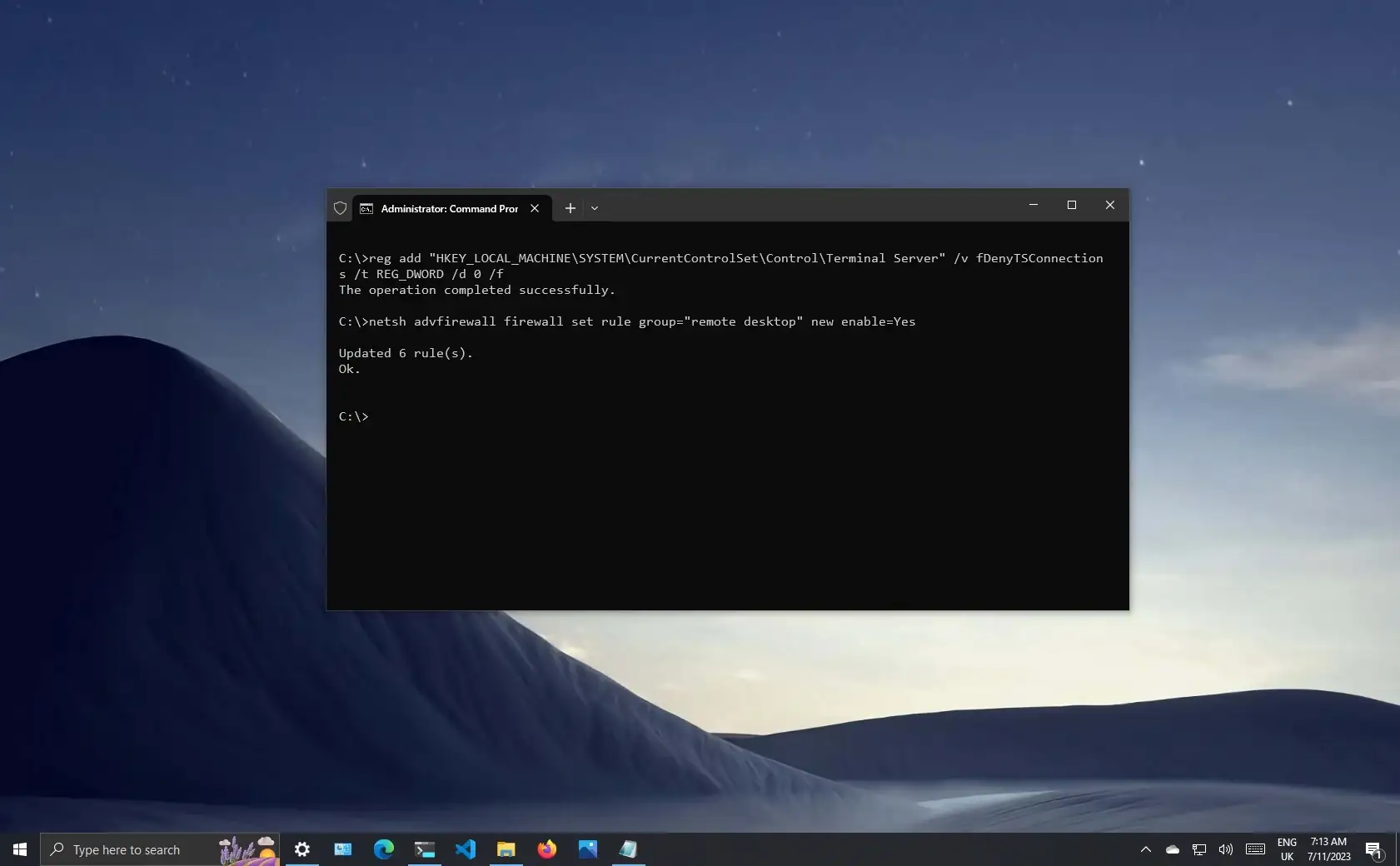Open Microsoft Edge from the taskbar
Image resolution: width=1400 pixels, height=866 pixels.
pyautogui.click(x=384, y=849)
